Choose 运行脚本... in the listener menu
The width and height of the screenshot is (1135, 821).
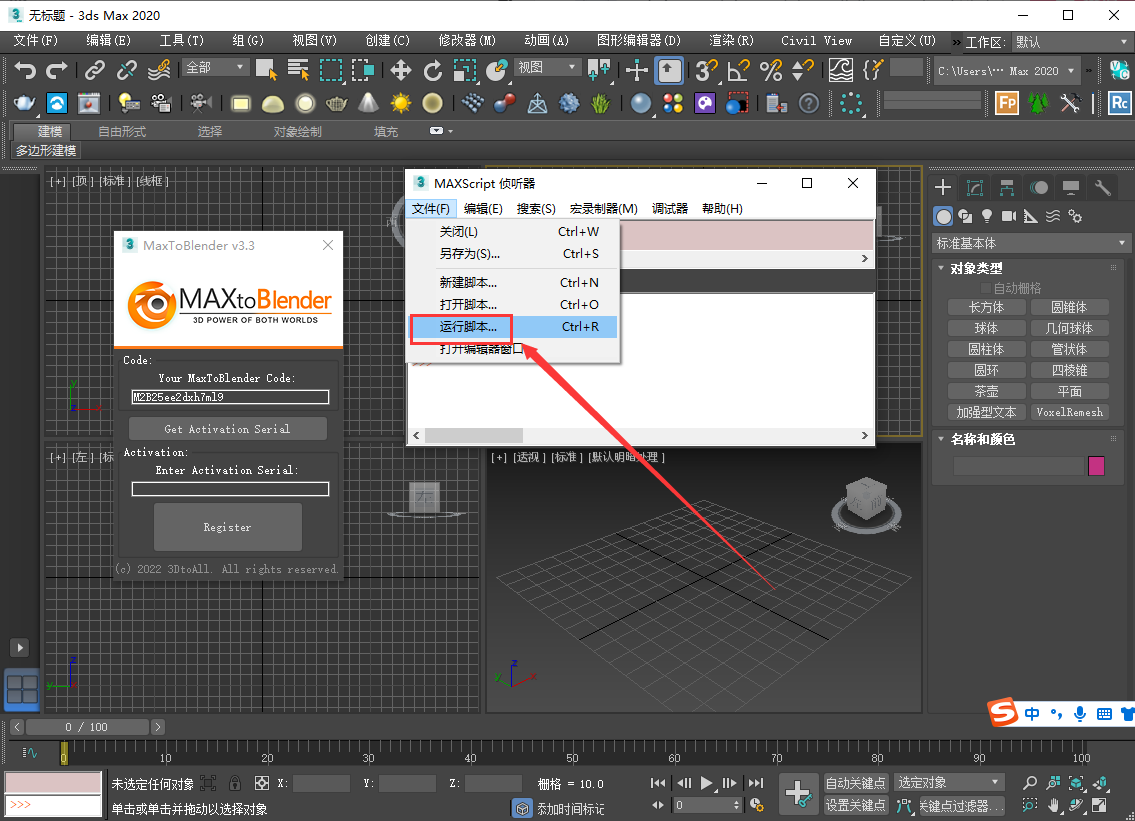(514, 327)
